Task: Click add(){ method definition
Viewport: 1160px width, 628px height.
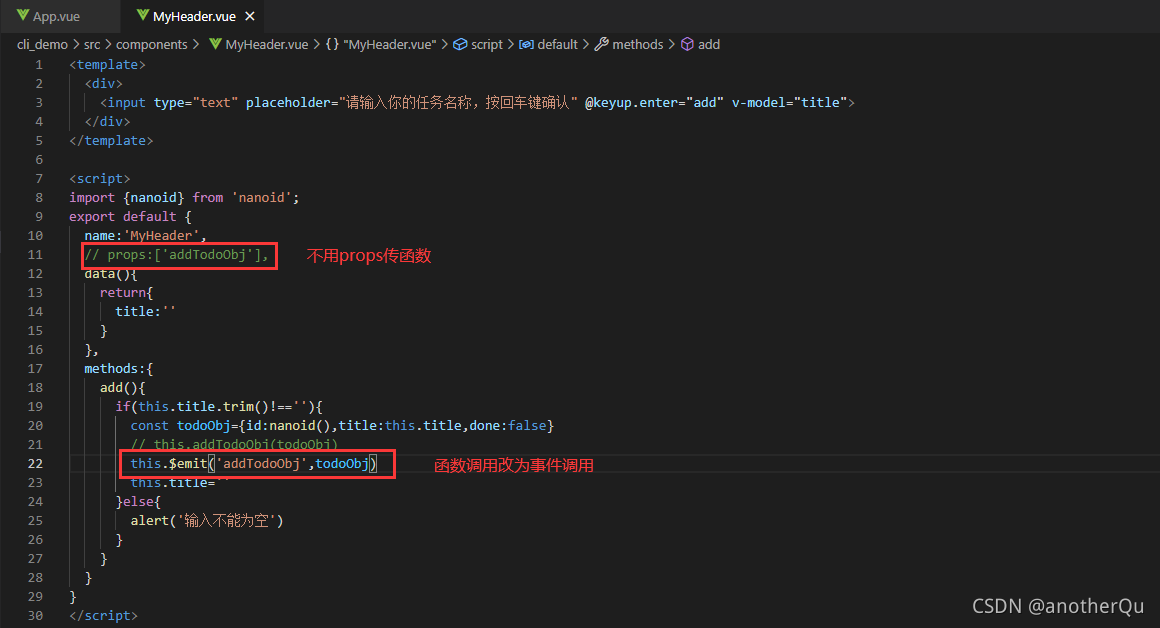Action: tap(123, 388)
